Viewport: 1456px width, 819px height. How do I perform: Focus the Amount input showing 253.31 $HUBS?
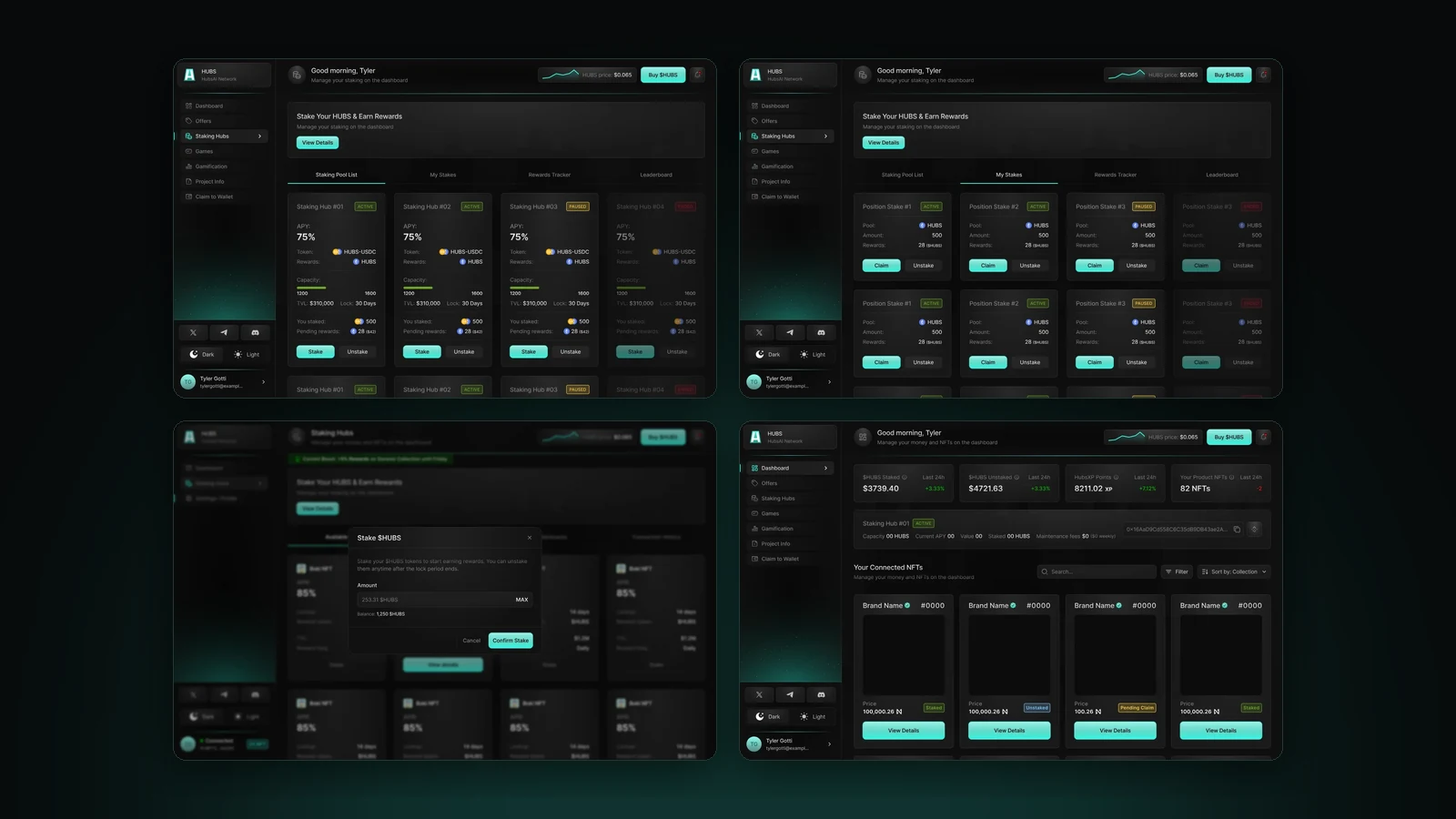coord(444,600)
